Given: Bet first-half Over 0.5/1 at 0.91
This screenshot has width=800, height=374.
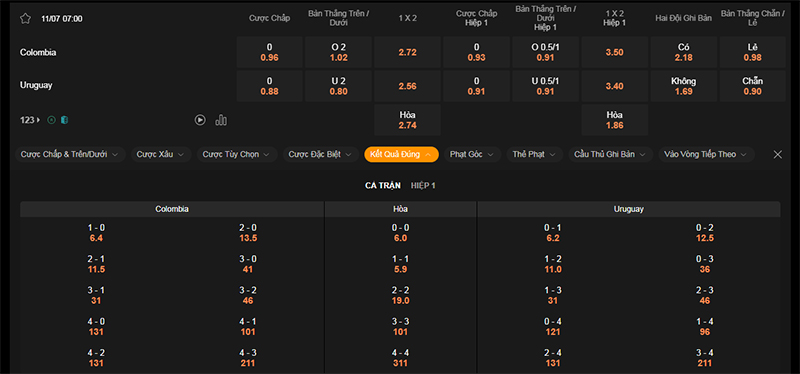Looking at the screenshot, I should [545, 52].
